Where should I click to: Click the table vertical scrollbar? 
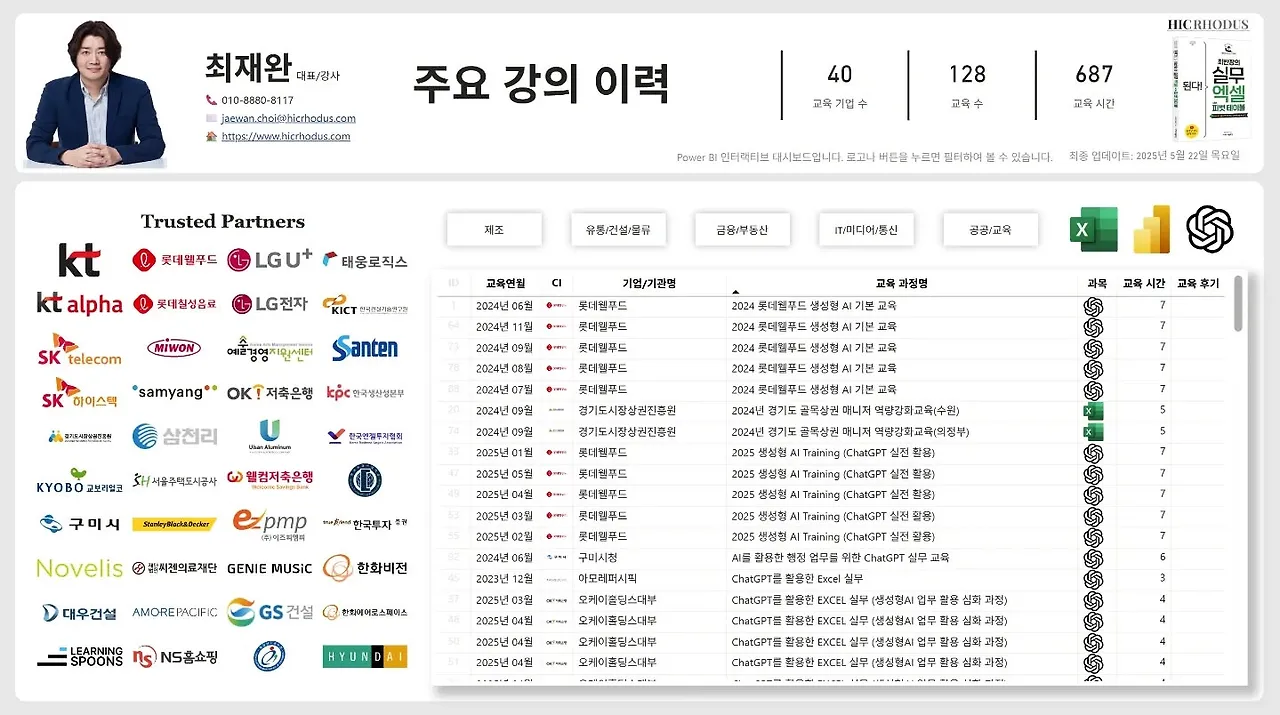[1237, 304]
